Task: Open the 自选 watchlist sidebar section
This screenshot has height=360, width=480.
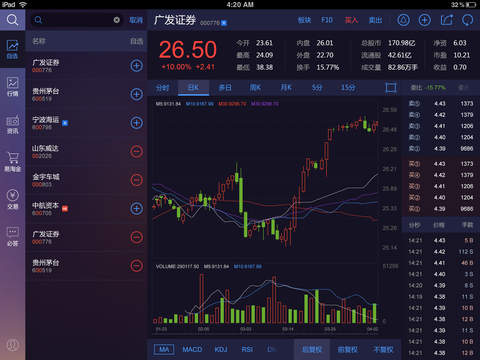Action: click(x=12, y=49)
